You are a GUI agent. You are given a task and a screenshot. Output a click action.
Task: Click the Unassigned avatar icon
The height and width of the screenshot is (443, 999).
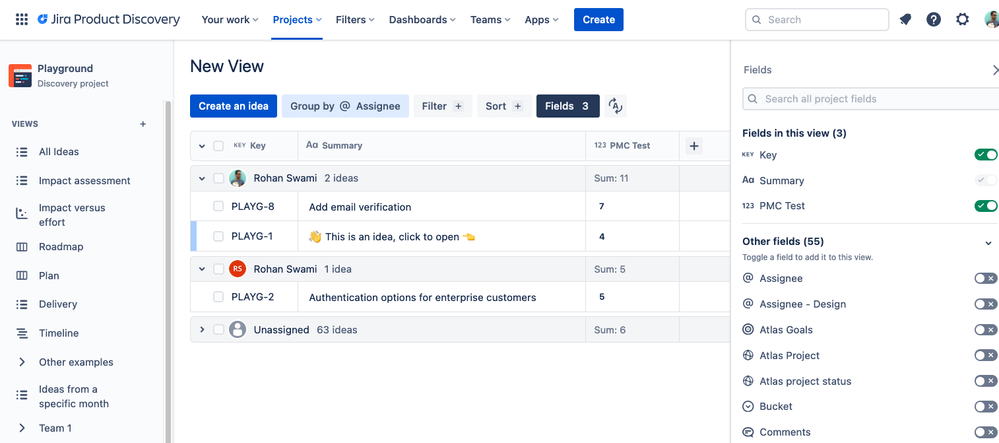(x=238, y=330)
